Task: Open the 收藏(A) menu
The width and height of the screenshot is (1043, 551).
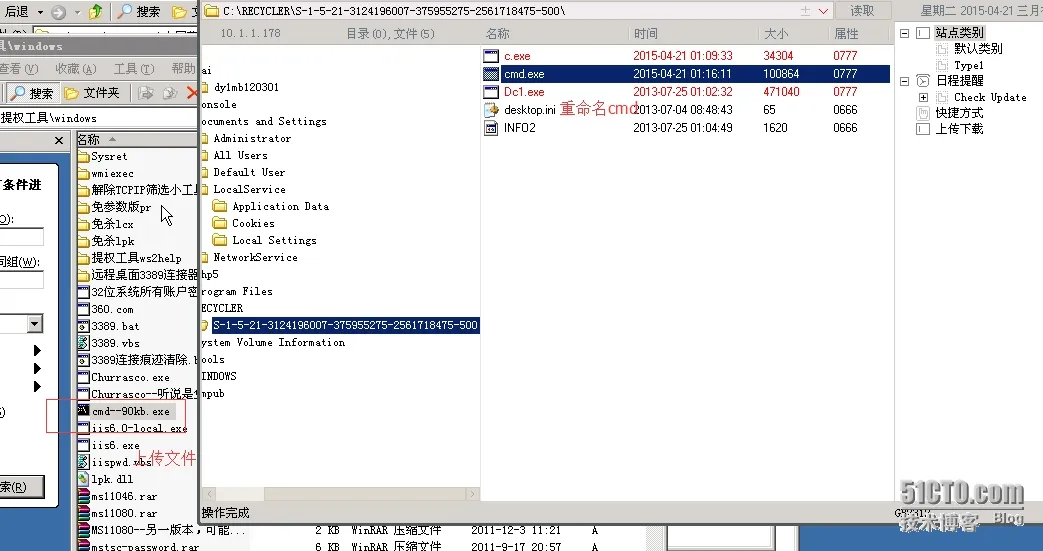Action: click(x=76, y=69)
